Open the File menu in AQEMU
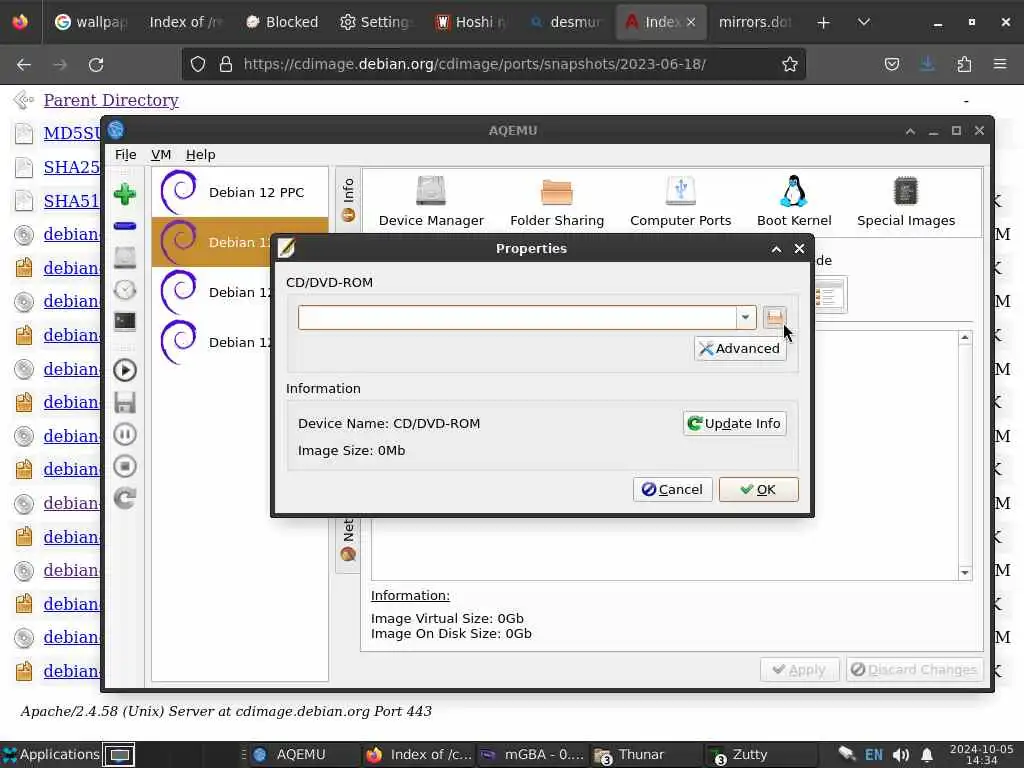The width and height of the screenshot is (1024, 768). tap(125, 155)
